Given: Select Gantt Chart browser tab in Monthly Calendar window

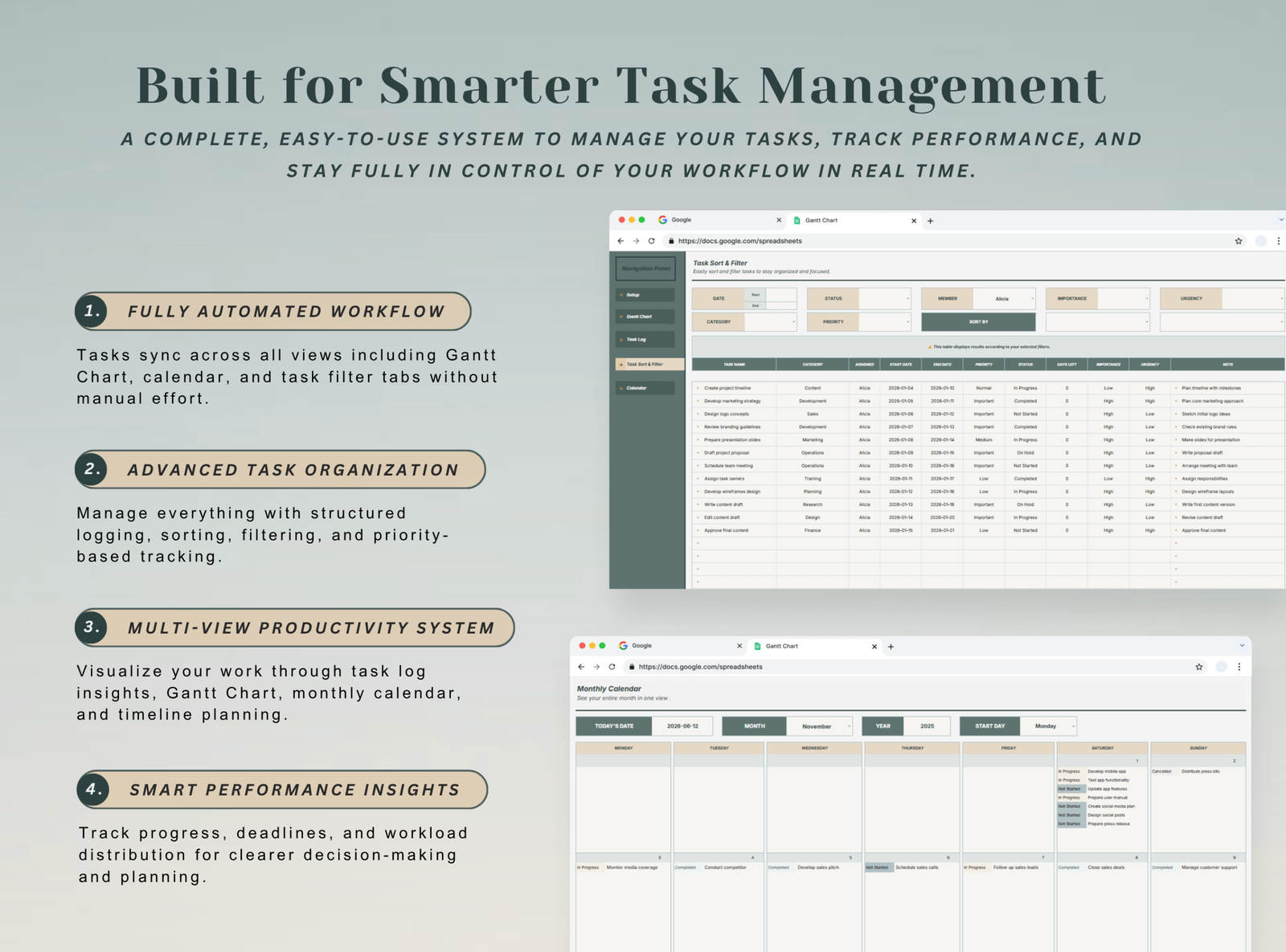Looking at the screenshot, I should coord(816,646).
